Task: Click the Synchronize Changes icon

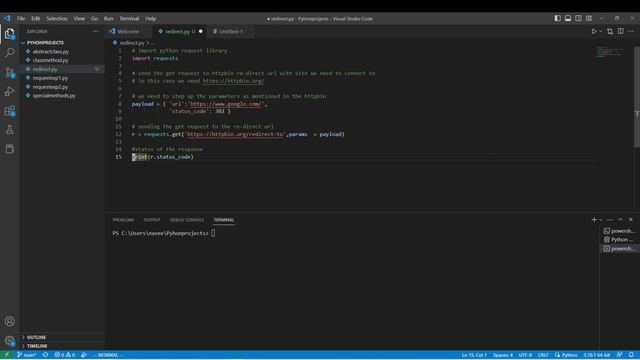Action: point(45,355)
